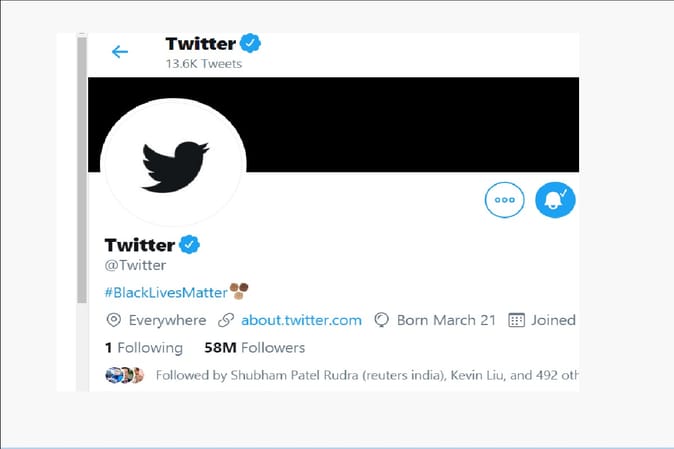Click the chain link icon

pyautogui.click(x=225, y=320)
